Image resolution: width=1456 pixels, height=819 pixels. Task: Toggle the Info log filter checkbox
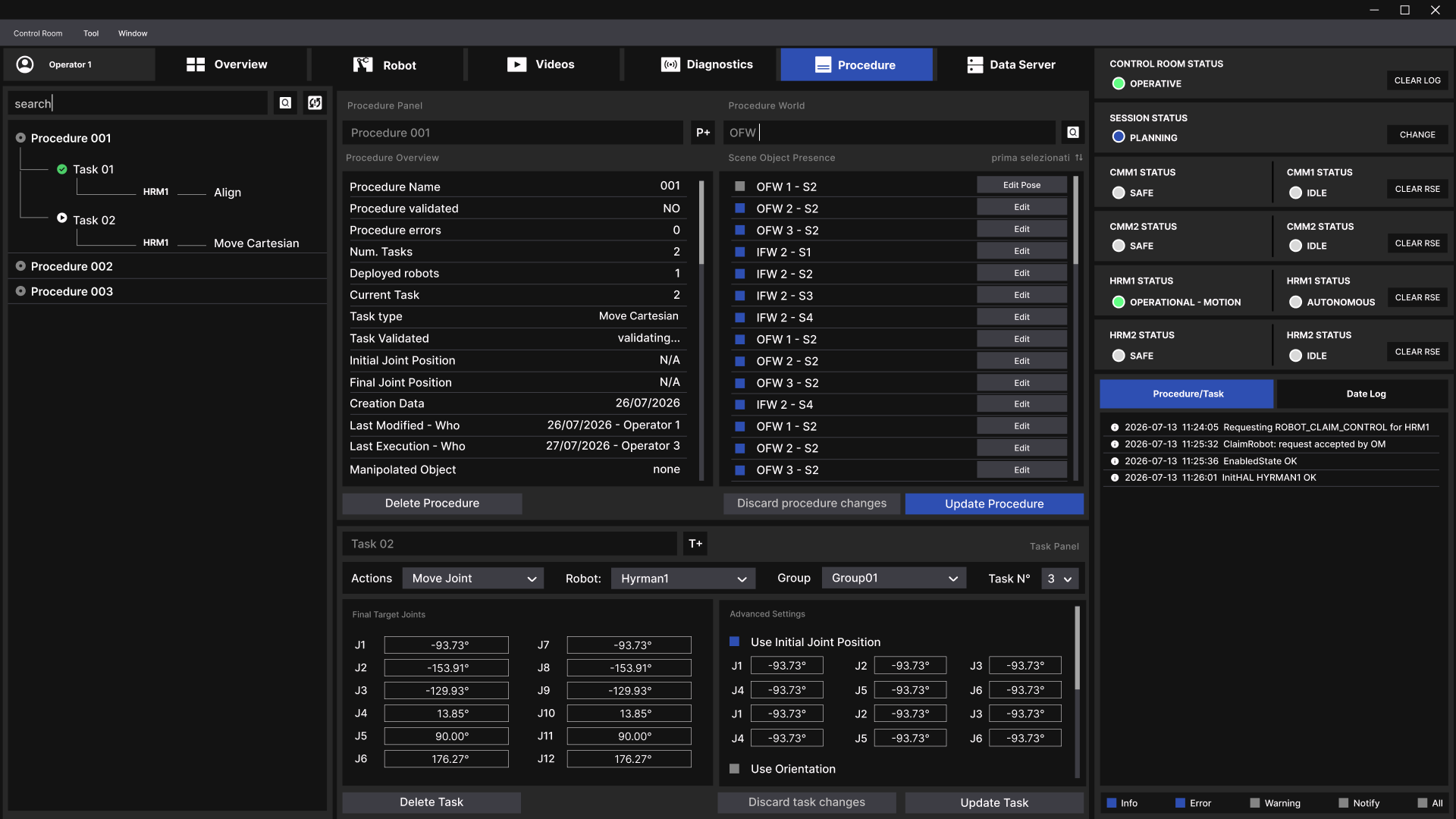1112,803
